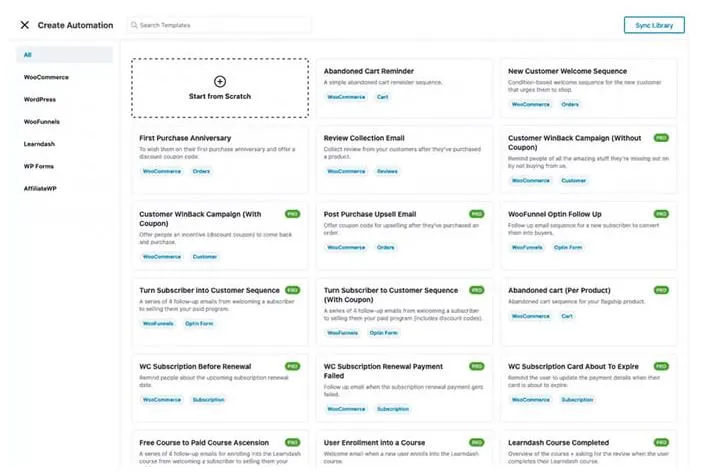Click PRO badge on Free Course to Paid Course Ascension
The width and height of the screenshot is (703, 476).
click(x=292, y=443)
